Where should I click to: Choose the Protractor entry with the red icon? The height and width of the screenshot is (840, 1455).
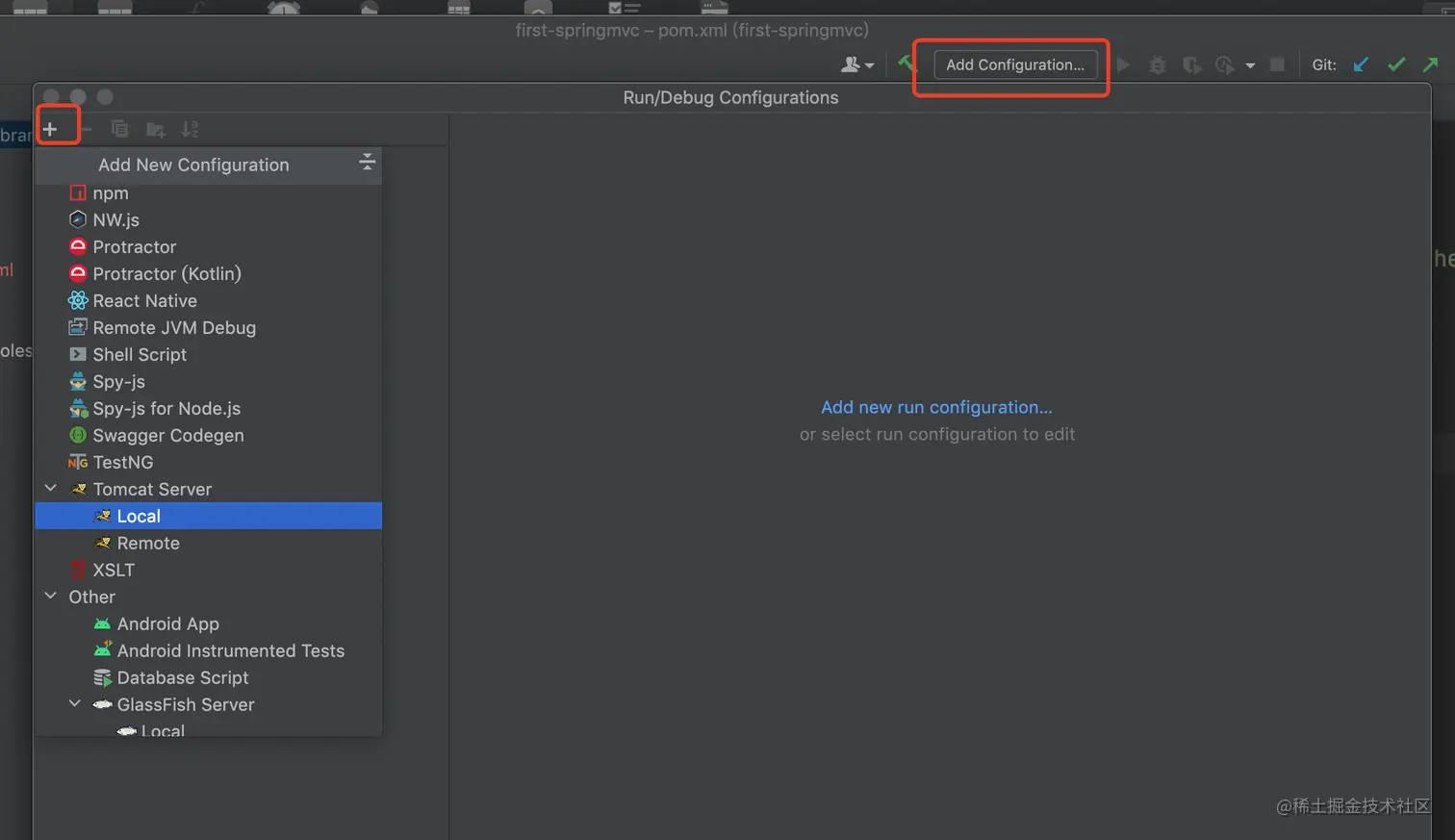209,246
